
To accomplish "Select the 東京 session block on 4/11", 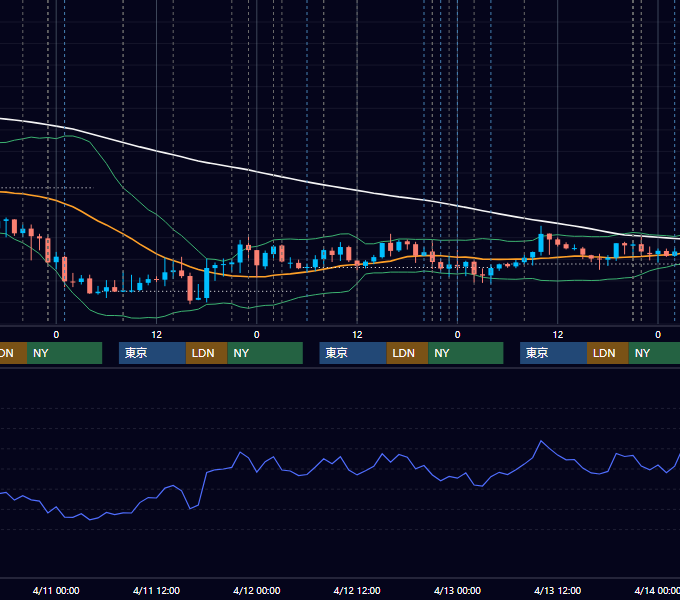I will [x=152, y=353].
